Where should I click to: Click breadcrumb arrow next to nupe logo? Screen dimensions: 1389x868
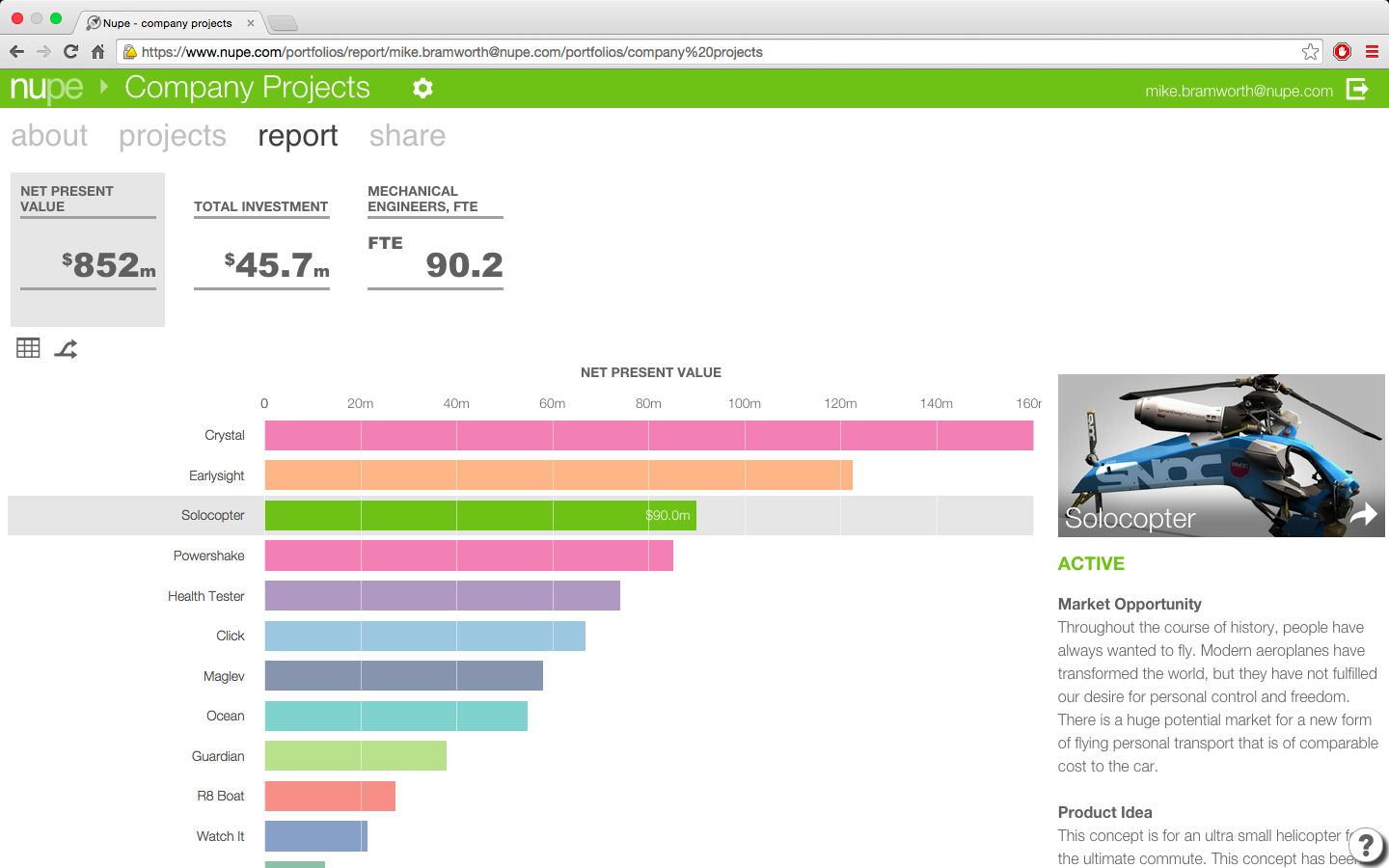coord(104,87)
